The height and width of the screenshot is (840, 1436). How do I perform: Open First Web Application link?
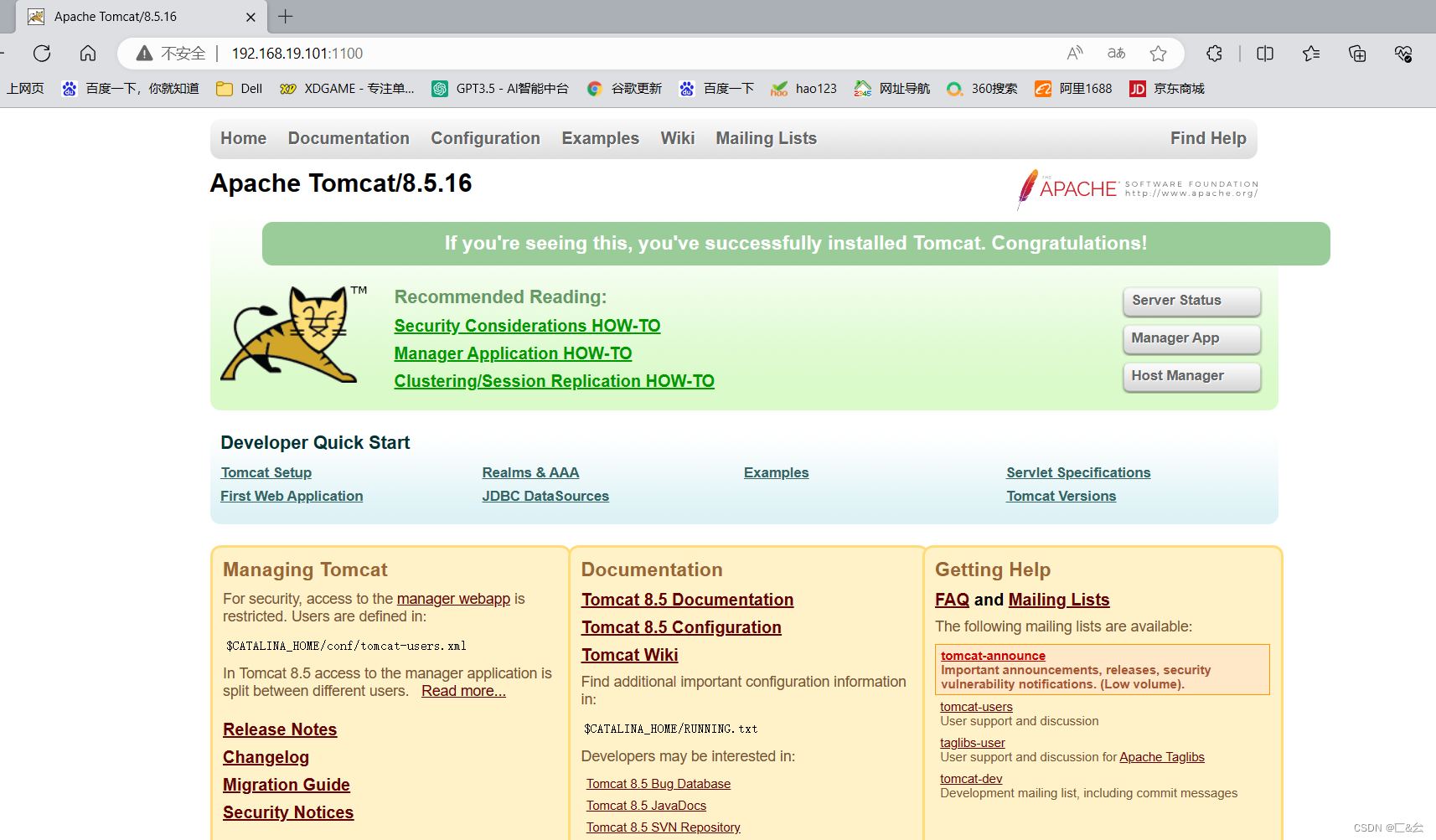point(292,497)
